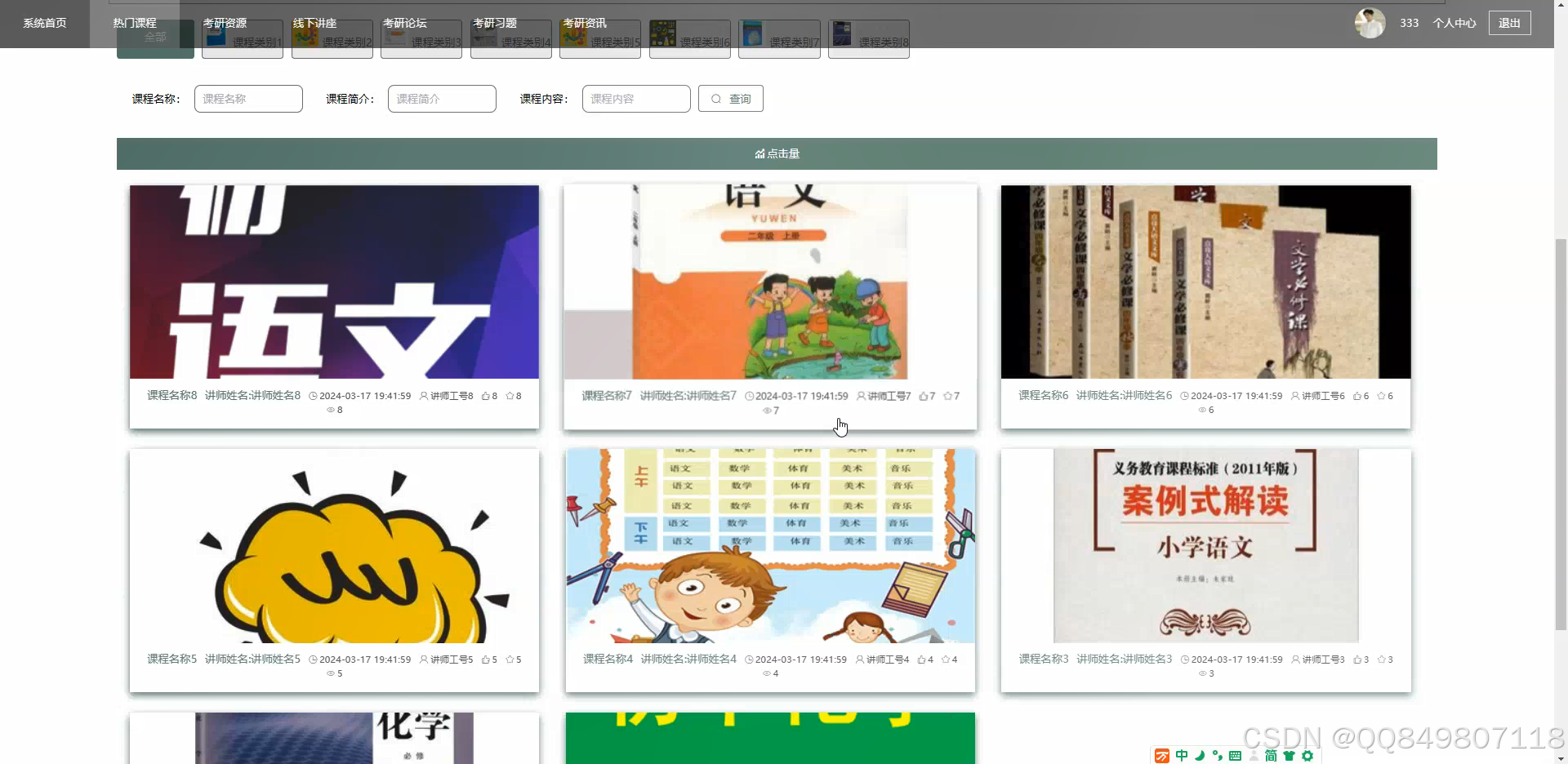The image size is (1568, 764).
Task: Click username 333 in header
Action: pyautogui.click(x=1409, y=23)
